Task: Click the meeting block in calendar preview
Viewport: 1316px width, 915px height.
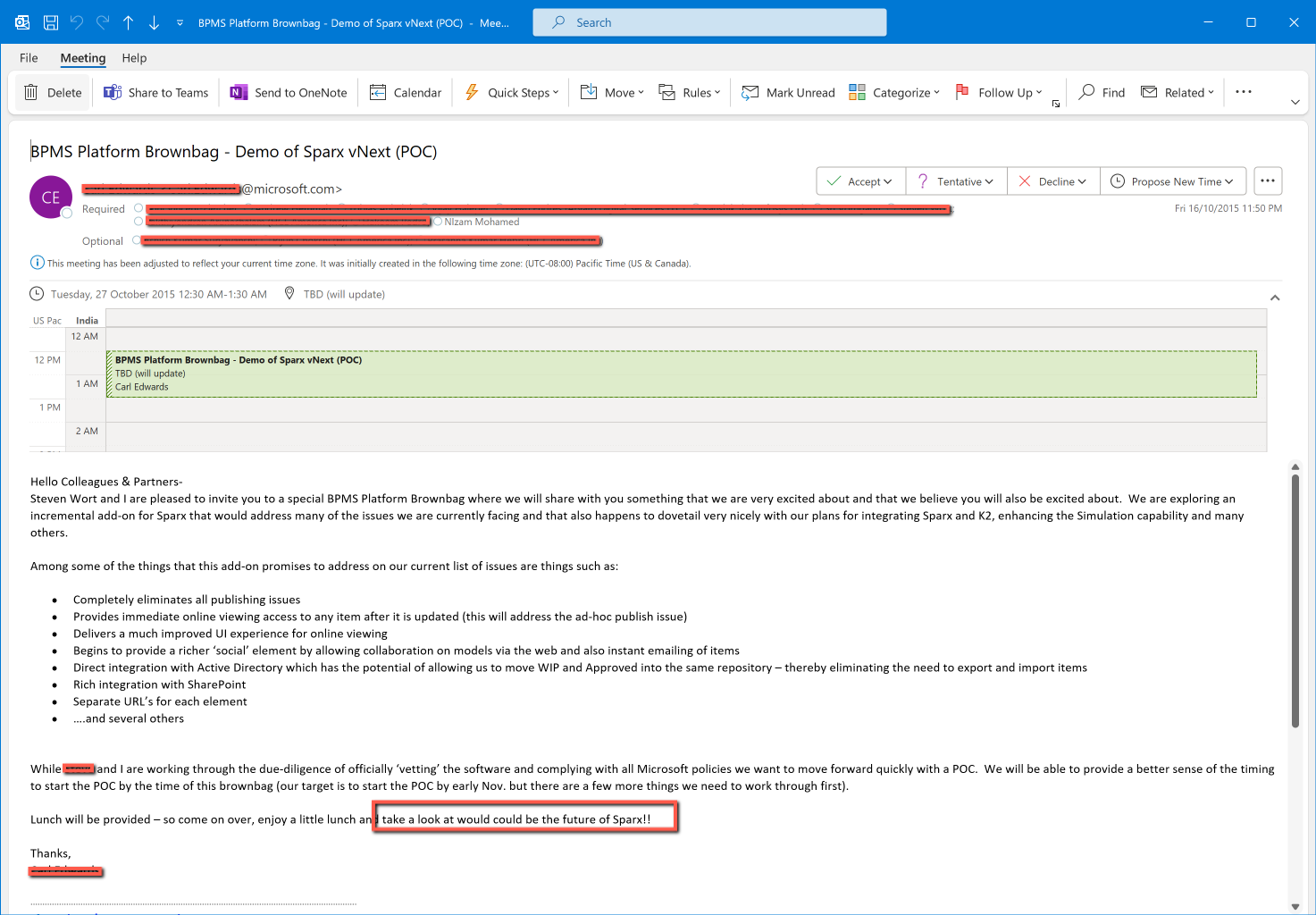Action: tap(682, 374)
